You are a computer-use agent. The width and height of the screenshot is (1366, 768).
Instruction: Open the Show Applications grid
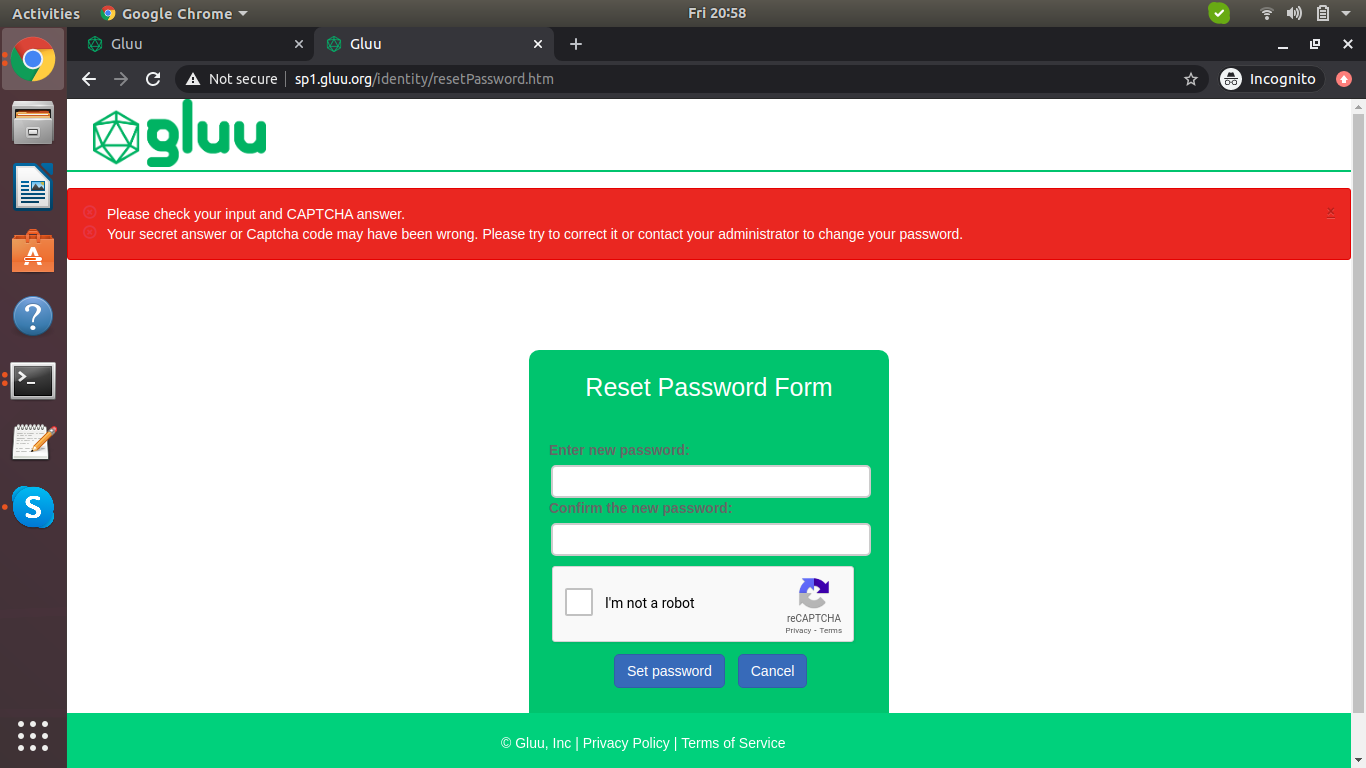click(x=33, y=737)
